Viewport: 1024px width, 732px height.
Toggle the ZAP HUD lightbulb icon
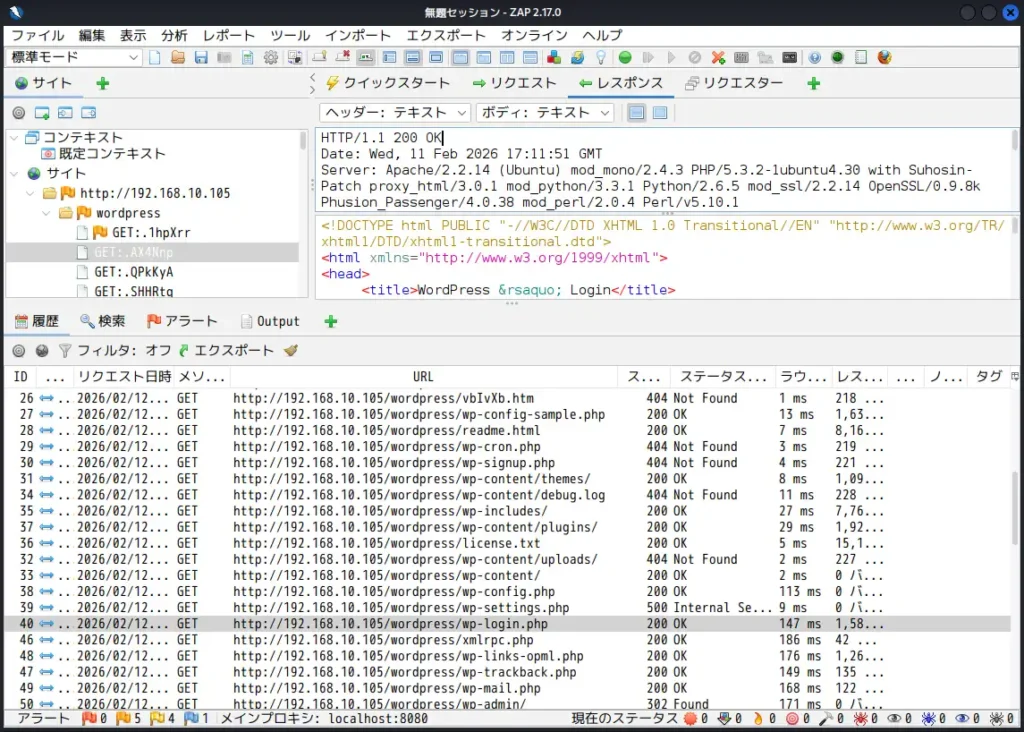600,57
